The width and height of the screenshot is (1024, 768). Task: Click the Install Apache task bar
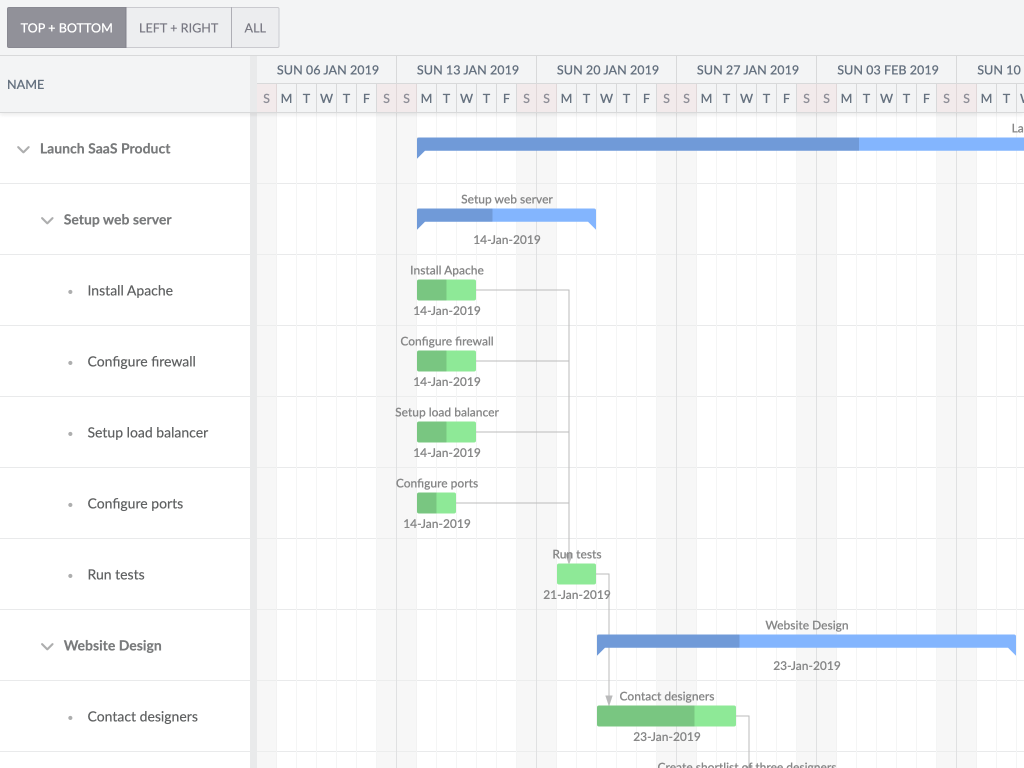click(x=447, y=290)
